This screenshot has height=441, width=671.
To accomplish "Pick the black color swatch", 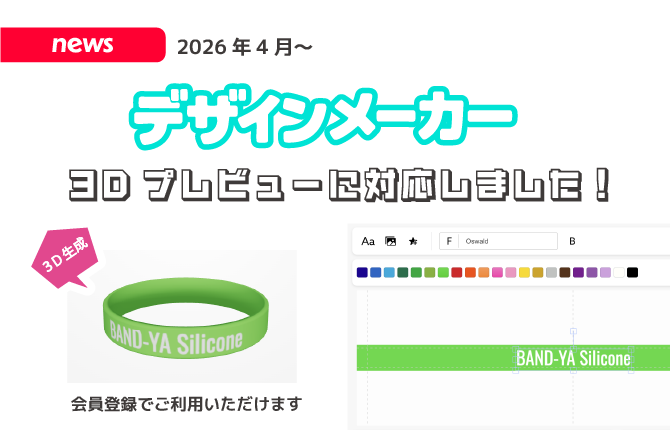I will (x=632, y=272).
